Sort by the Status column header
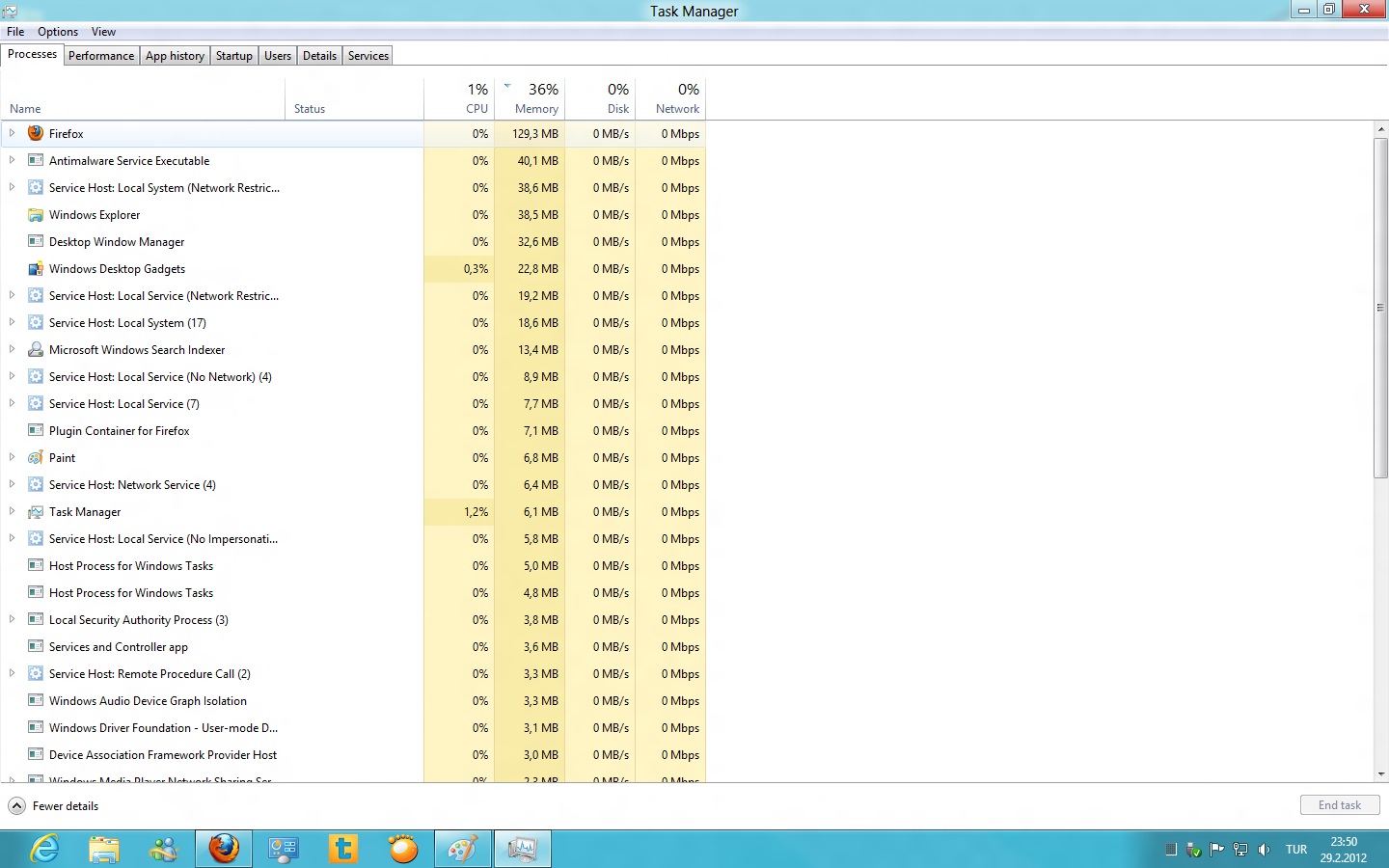1389x868 pixels. (355, 98)
